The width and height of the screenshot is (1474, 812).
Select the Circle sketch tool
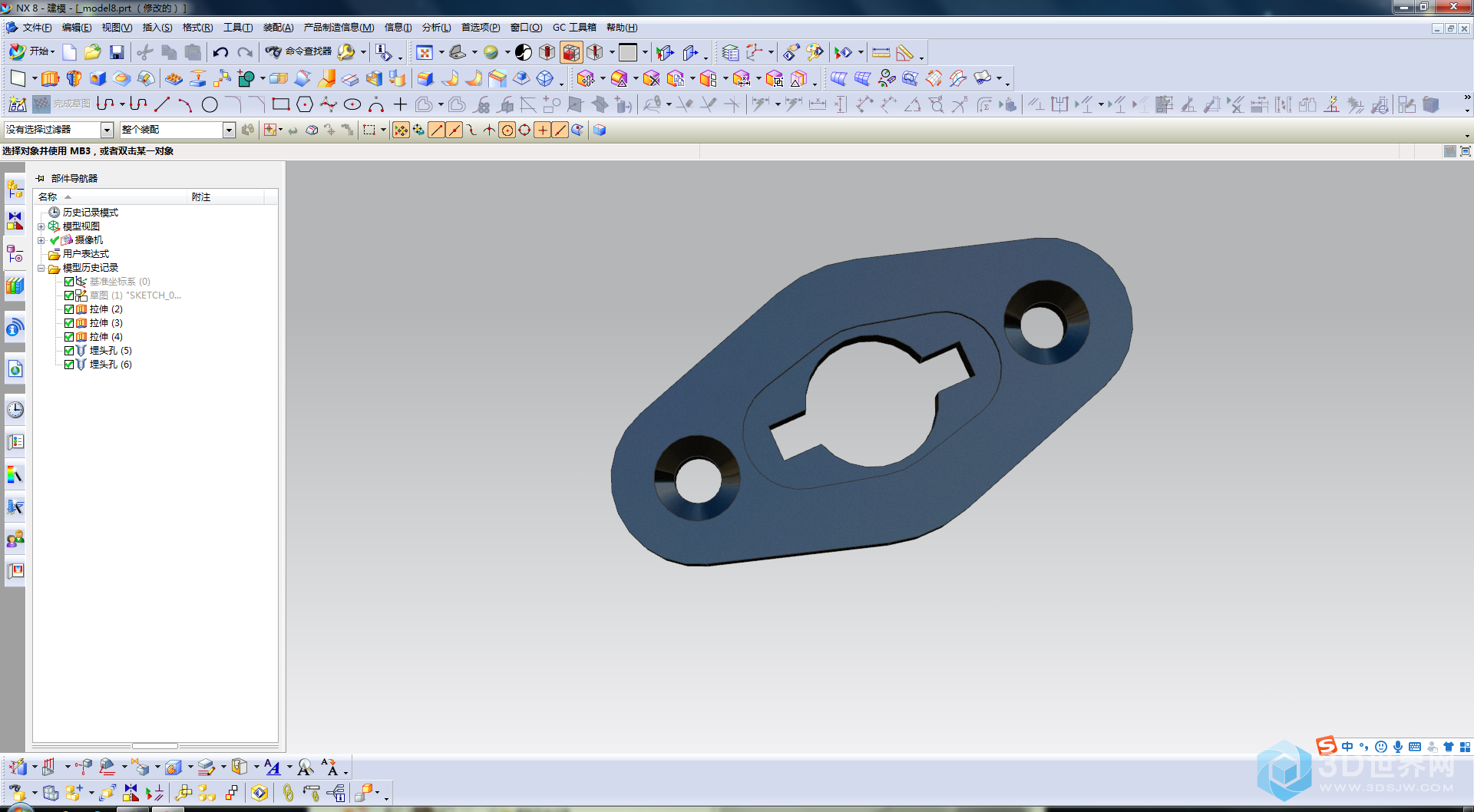pyautogui.click(x=210, y=104)
